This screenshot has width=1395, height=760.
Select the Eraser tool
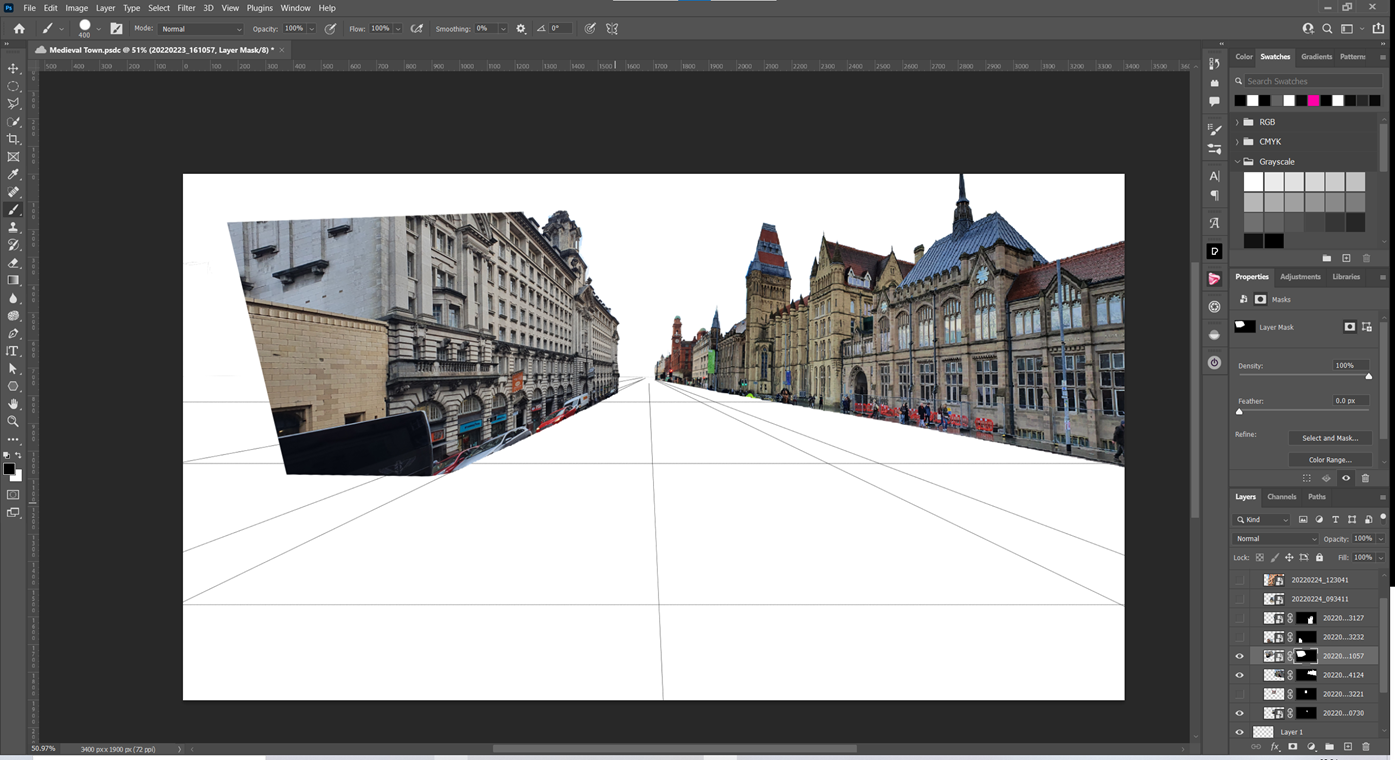13,263
